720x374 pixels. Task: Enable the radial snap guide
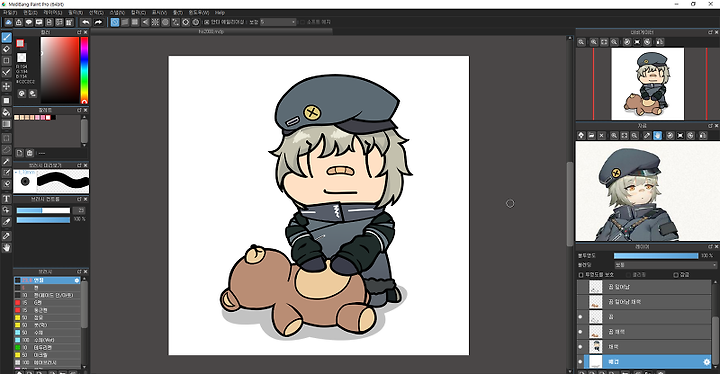[x=155, y=22]
